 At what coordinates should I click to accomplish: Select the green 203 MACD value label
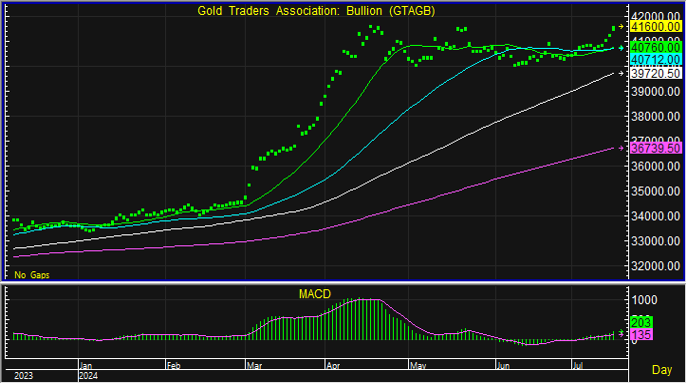(x=641, y=323)
